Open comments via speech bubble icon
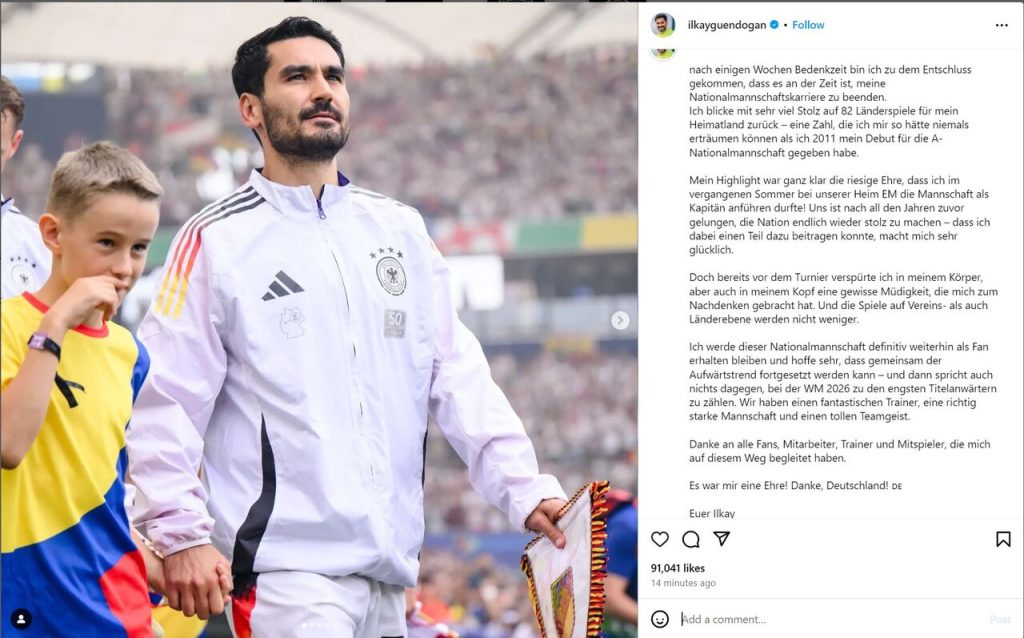 click(691, 539)
